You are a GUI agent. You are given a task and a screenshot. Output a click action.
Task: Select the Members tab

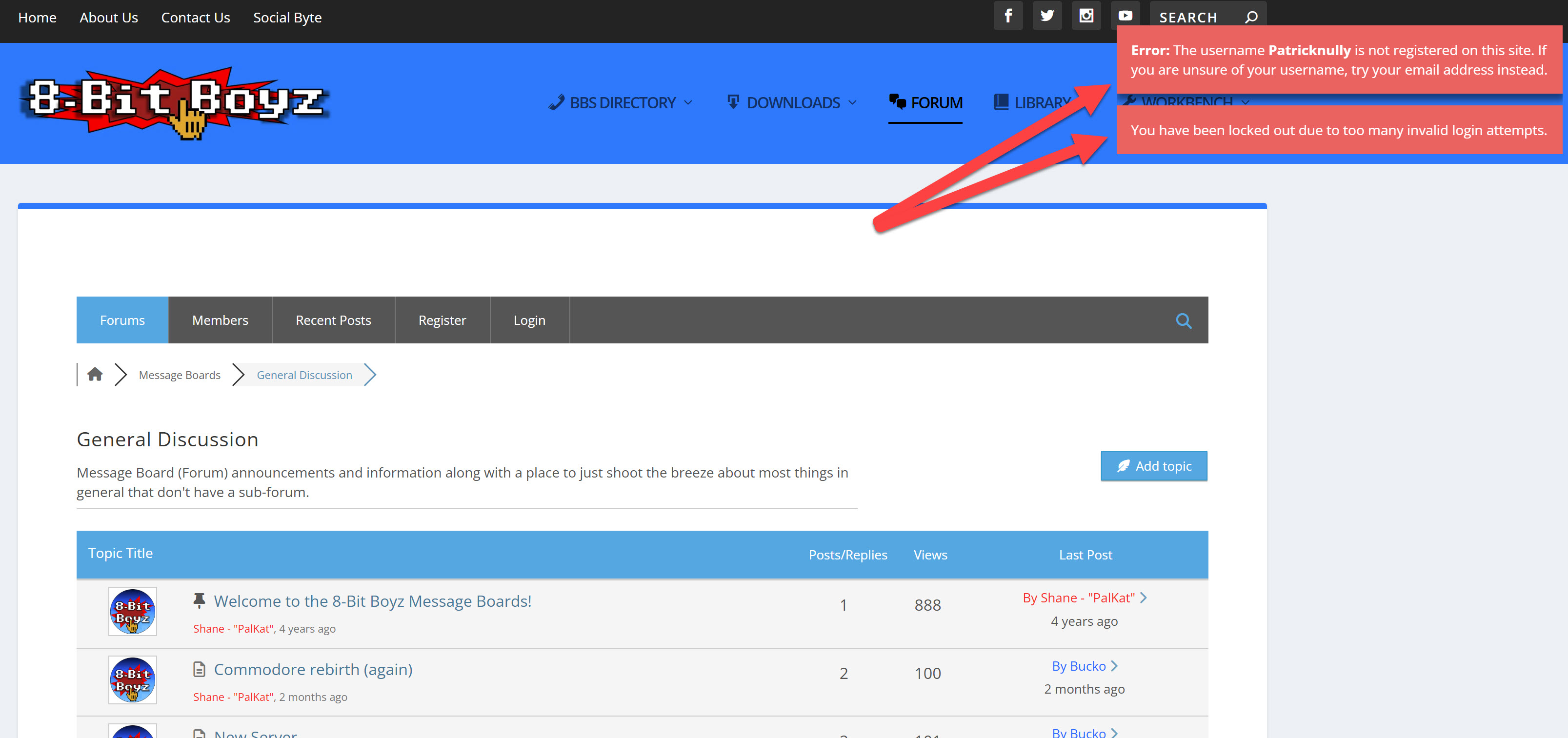[x=221, y=320]
